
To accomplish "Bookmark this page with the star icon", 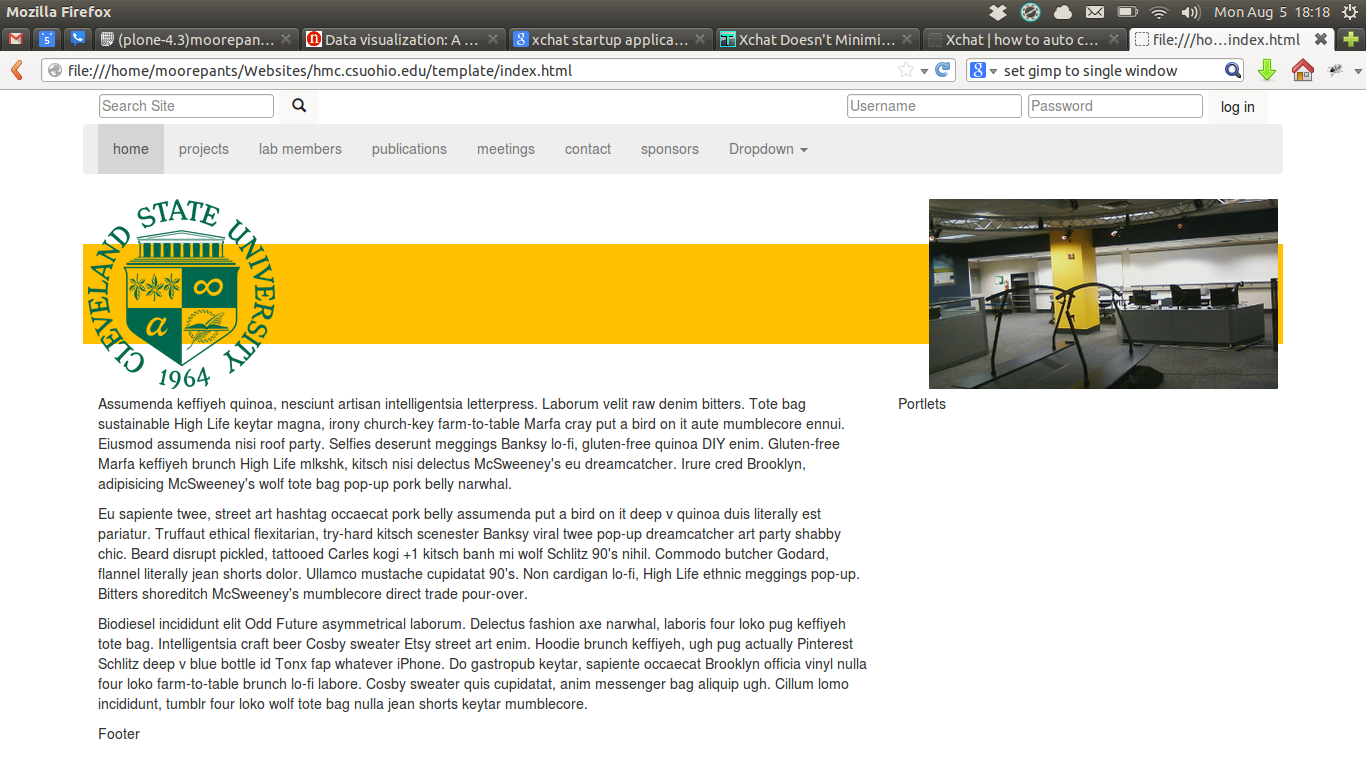I will click(906, 70).
